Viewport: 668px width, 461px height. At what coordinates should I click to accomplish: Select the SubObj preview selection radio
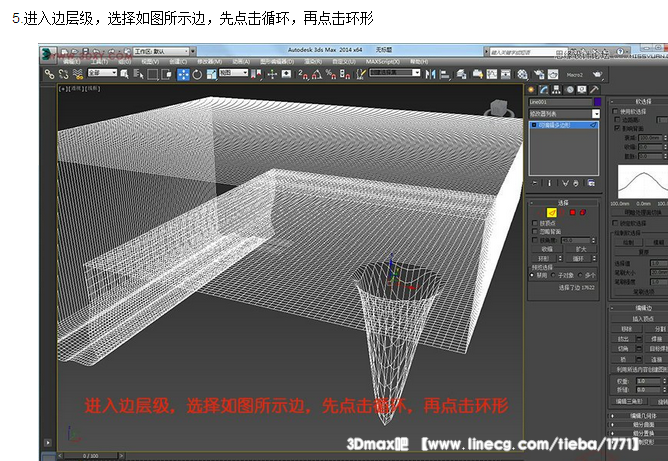(553, 275)
